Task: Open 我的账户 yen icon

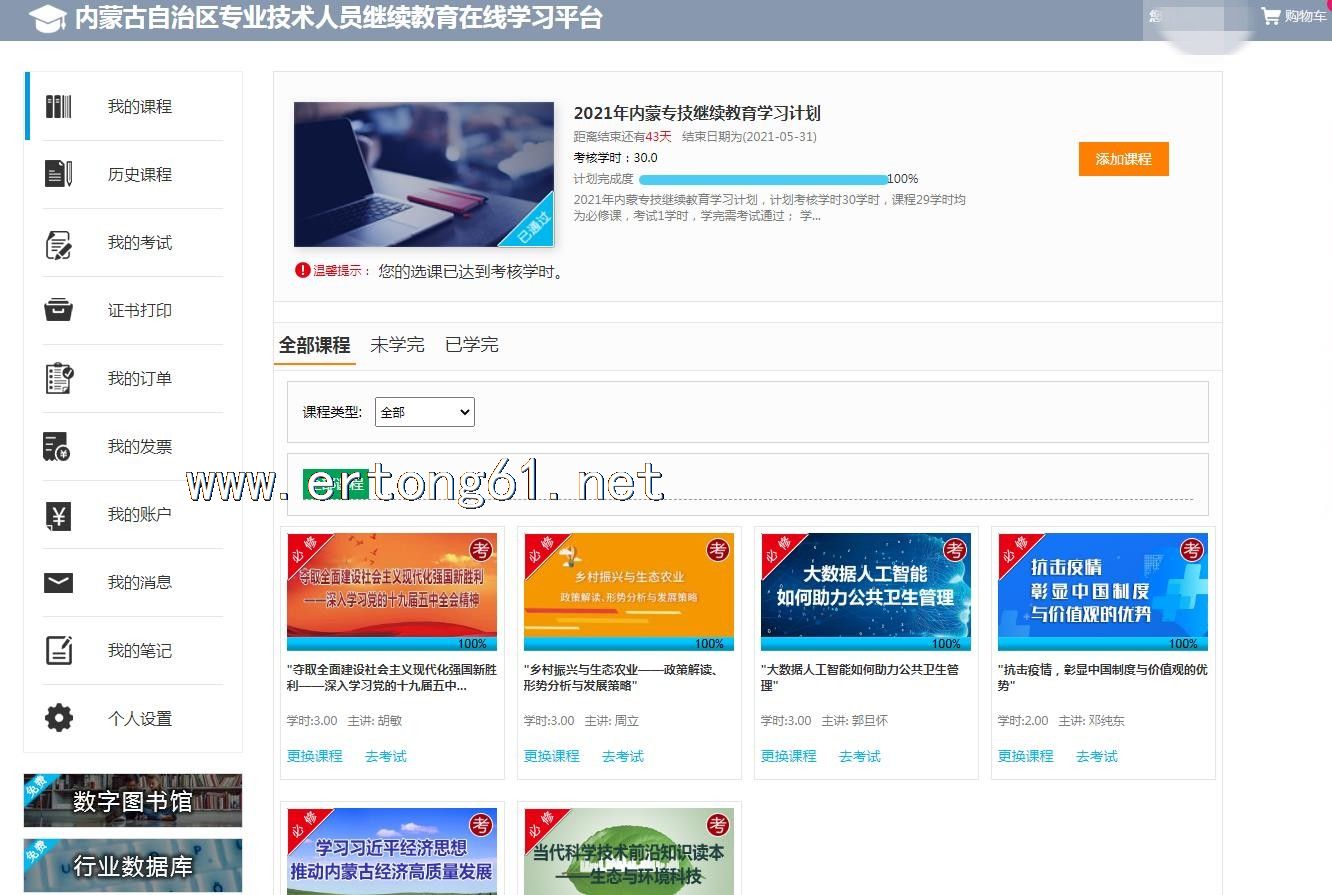Action: (x=59, y=515)
